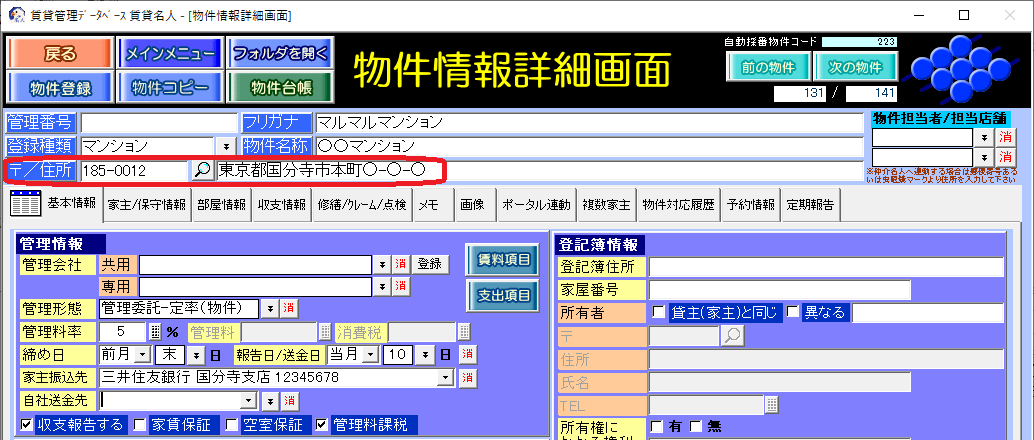
Task: Enable the 家賃保証 checkbox
Action: coord(140,425)
